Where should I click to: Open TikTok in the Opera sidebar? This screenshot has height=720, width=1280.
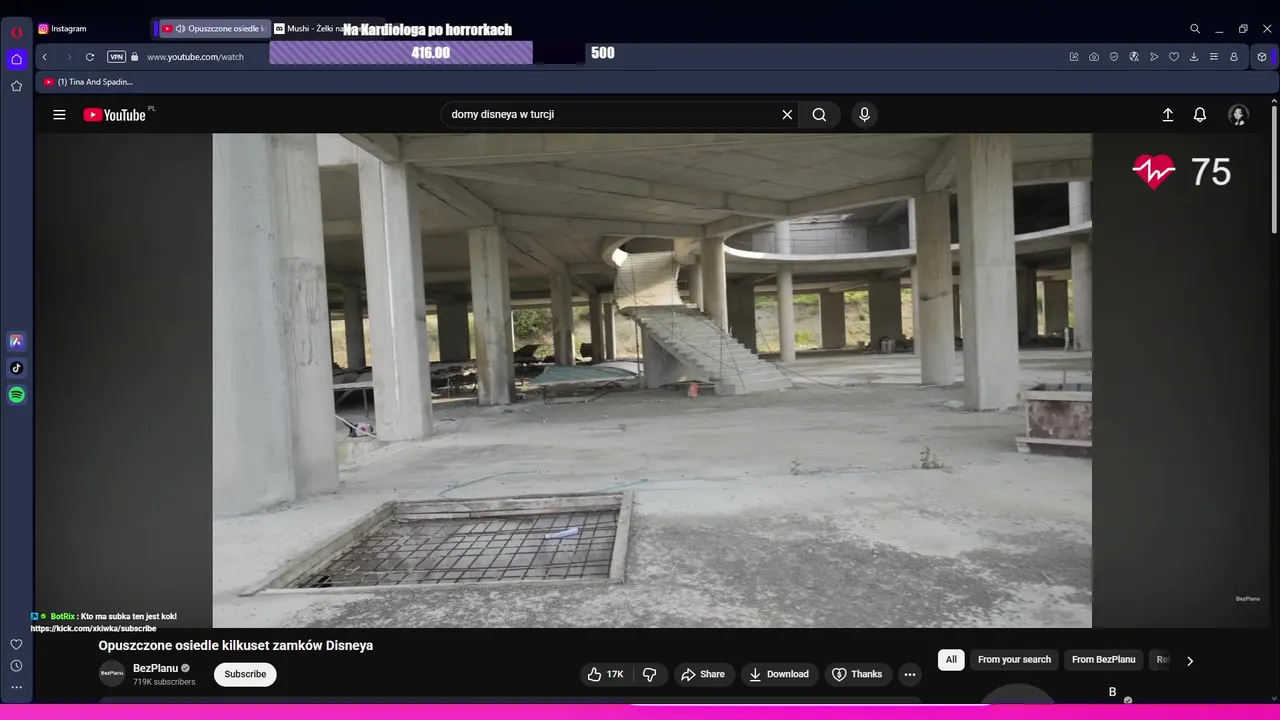point(16,368)
